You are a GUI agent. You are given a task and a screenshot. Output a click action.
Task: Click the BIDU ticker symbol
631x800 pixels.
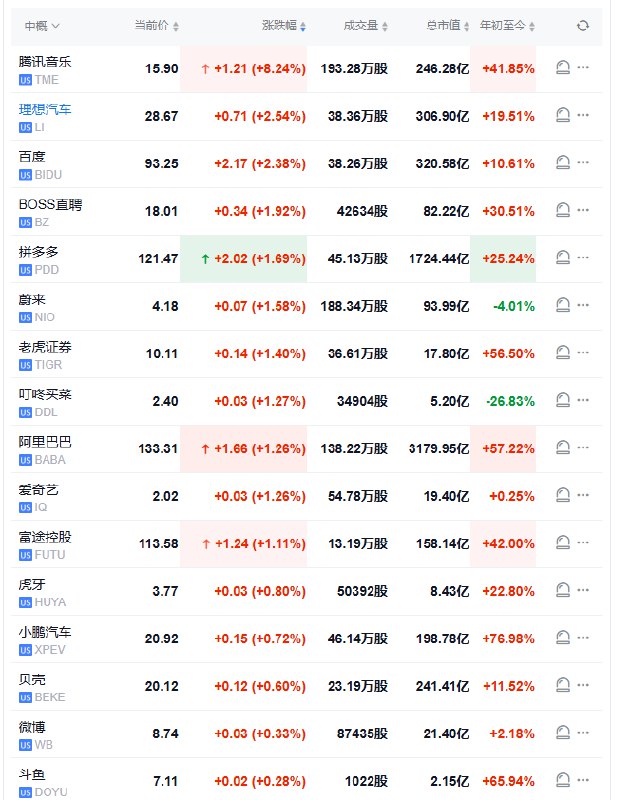48,175
